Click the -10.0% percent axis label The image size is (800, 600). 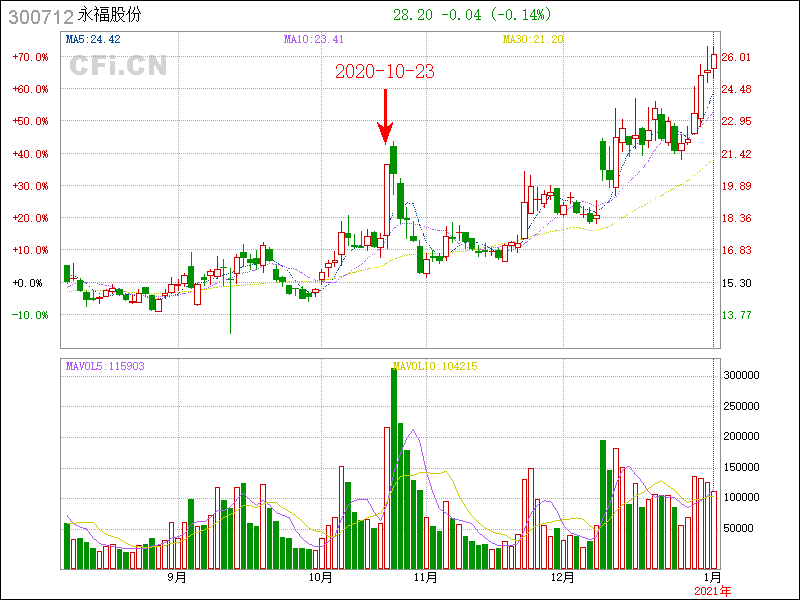pos(31,315)
